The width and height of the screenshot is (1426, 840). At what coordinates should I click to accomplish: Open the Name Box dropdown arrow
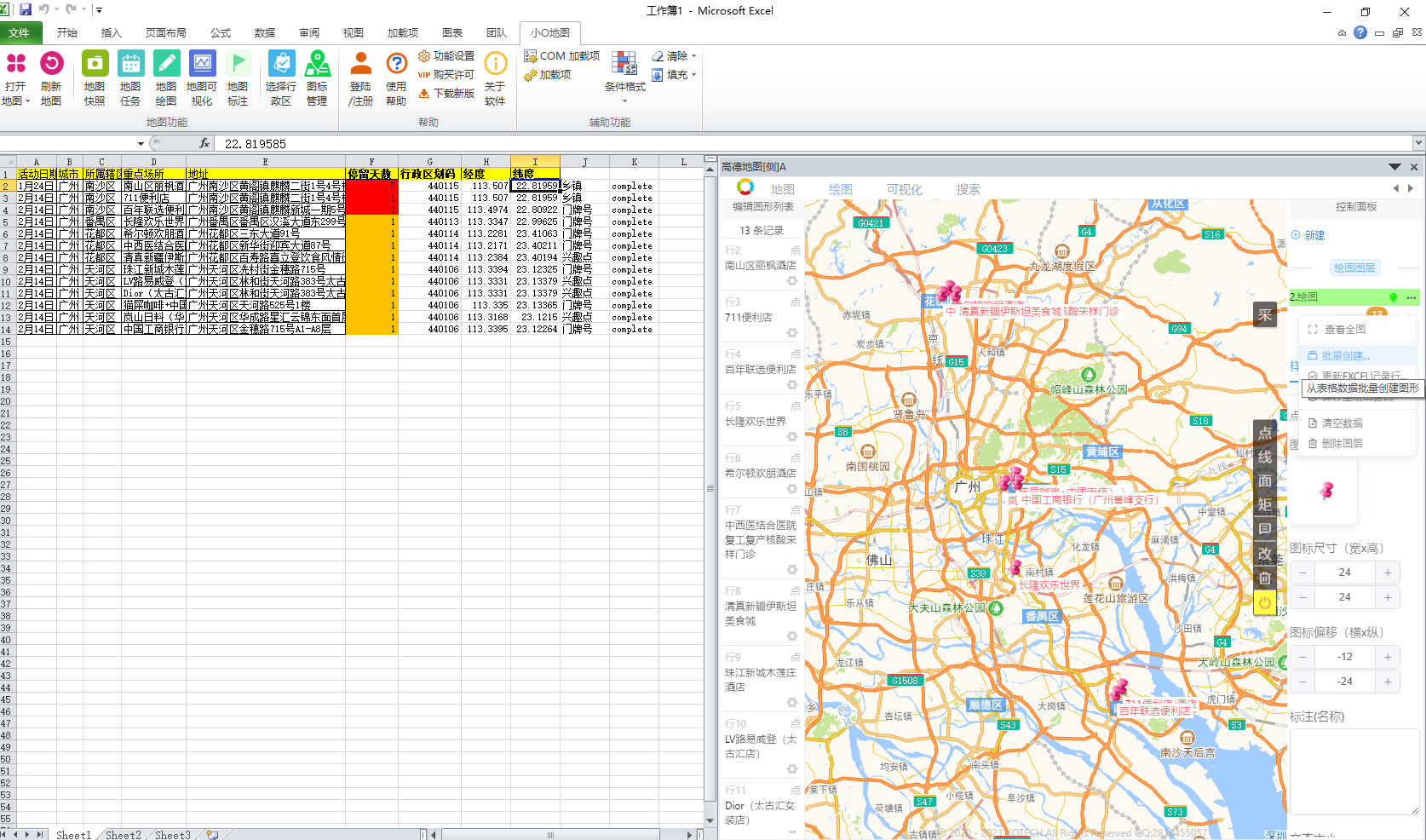pos(141,144)
